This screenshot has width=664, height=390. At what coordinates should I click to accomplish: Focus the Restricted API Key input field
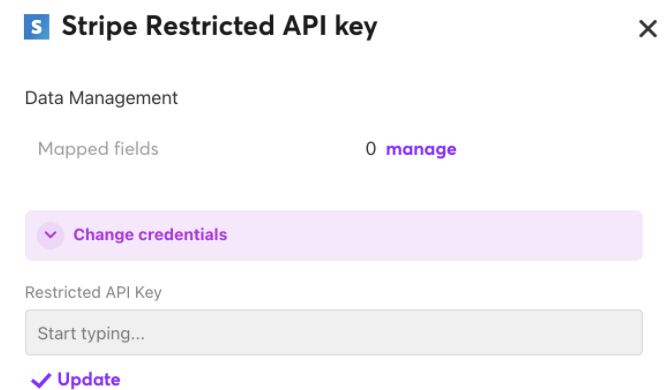pos(334,332)
